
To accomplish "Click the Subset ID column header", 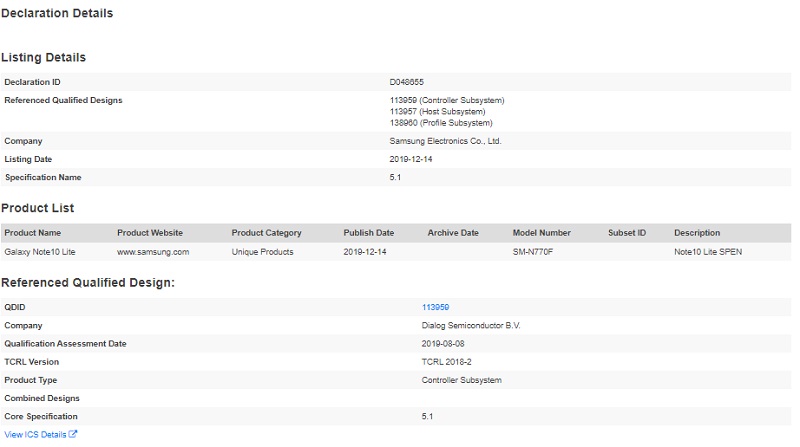I will click(x=627, y=233).
